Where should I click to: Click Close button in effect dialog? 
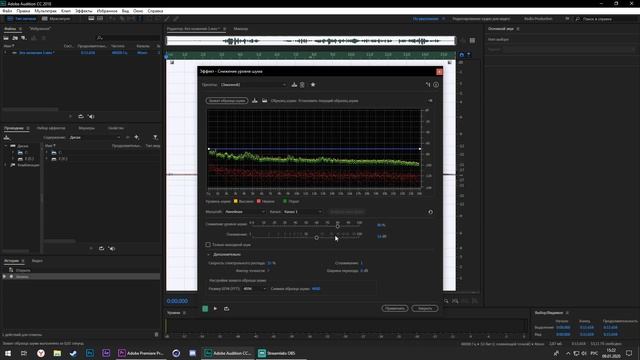[425, 308]
